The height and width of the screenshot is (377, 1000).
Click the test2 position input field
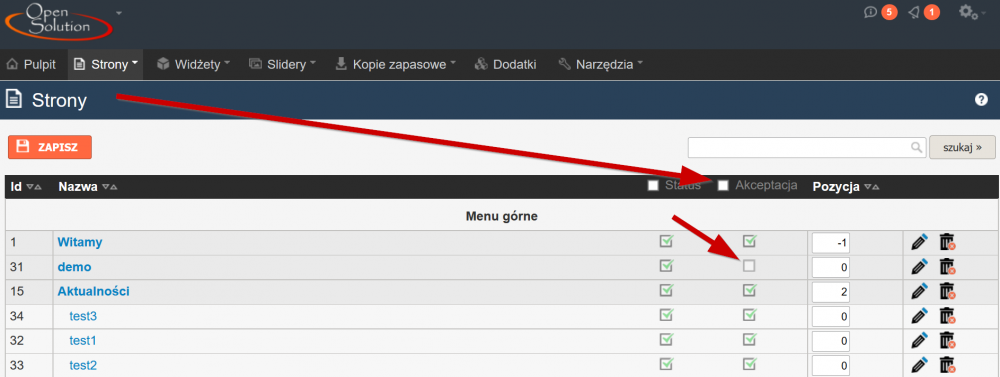[x=831, y=366]
